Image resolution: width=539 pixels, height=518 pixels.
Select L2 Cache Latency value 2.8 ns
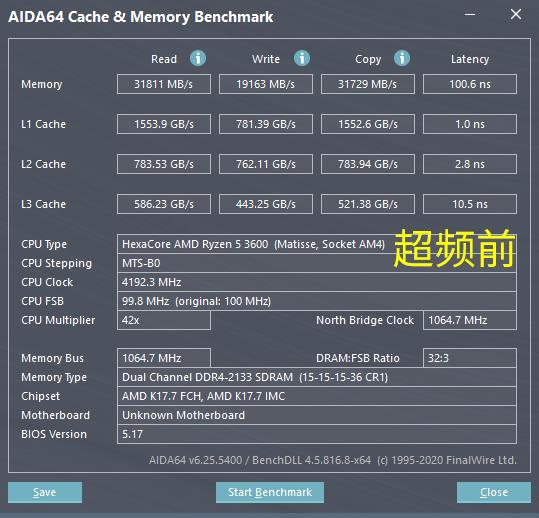(470, 164)
